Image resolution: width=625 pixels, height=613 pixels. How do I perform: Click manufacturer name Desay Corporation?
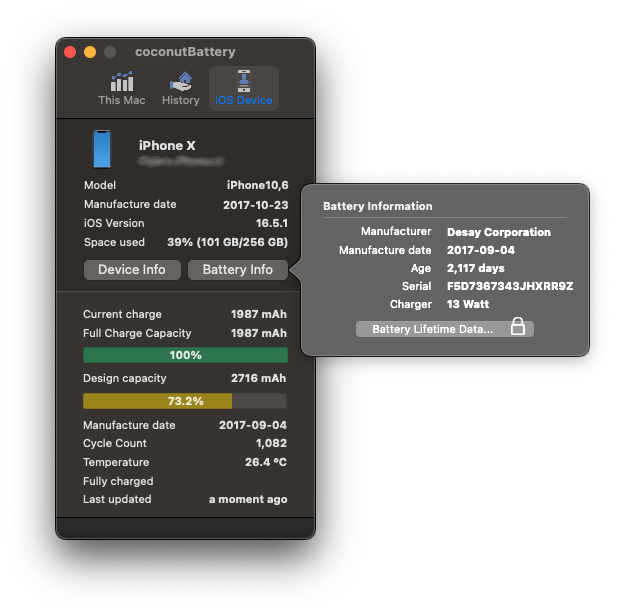[x=499, y=232]
